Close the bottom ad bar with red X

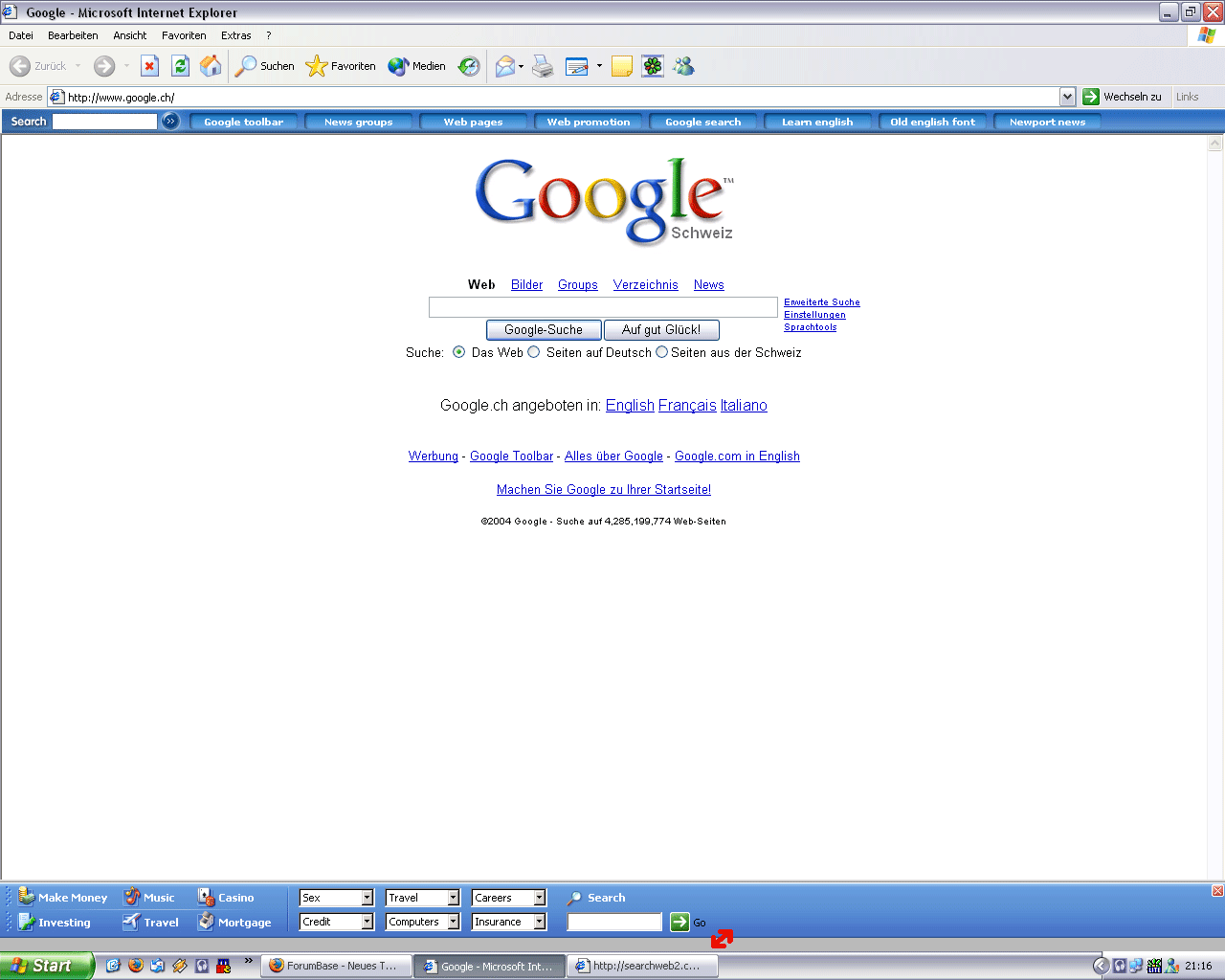[1217, 891]
